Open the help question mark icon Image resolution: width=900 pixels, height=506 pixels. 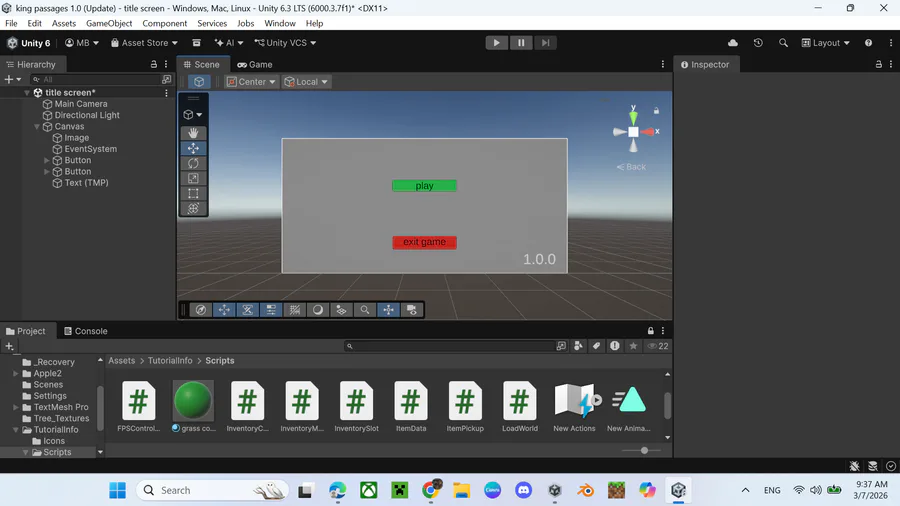click(868, 42)
